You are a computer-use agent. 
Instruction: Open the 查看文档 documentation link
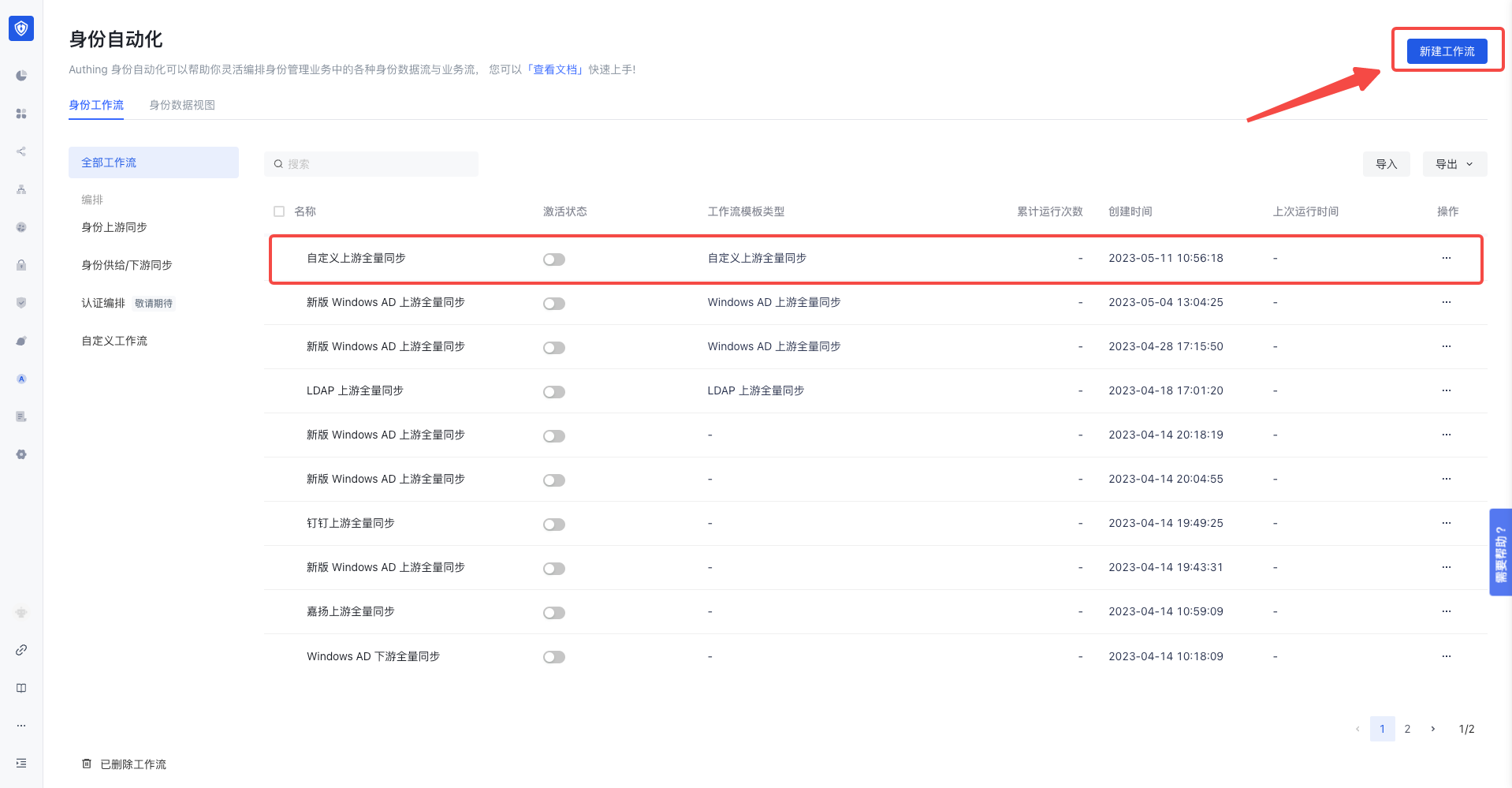[x=555, y=69]
